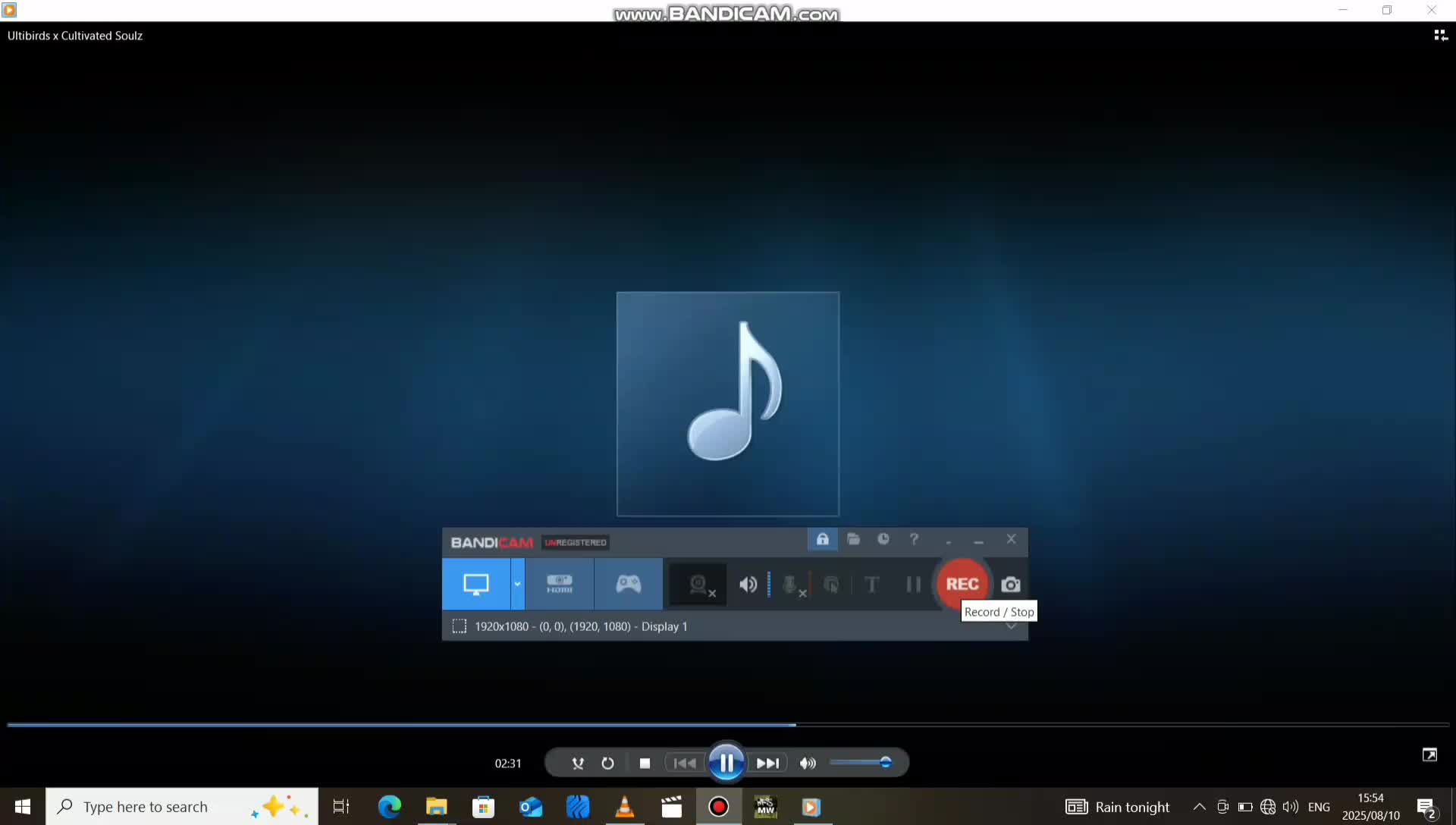Open screen recording mode dropdown arrow
The height and width of the screenshot is (825, 1456).
coord(517,584)
